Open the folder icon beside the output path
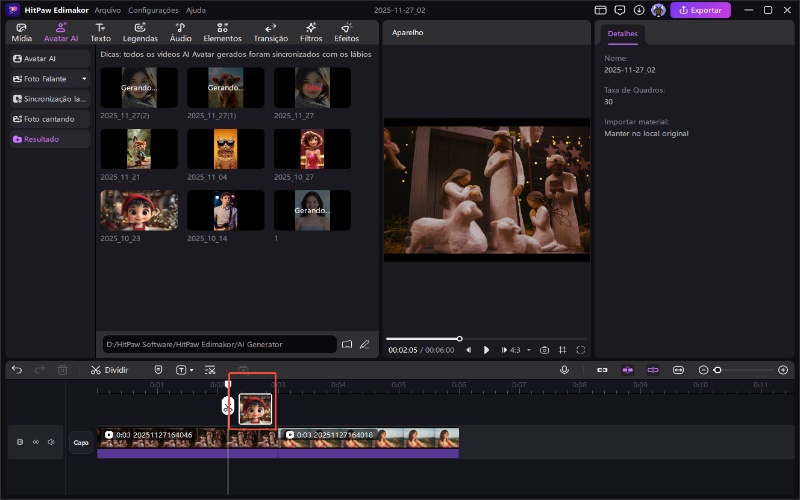This screenshot has height=500, width=800. point(347,344)
